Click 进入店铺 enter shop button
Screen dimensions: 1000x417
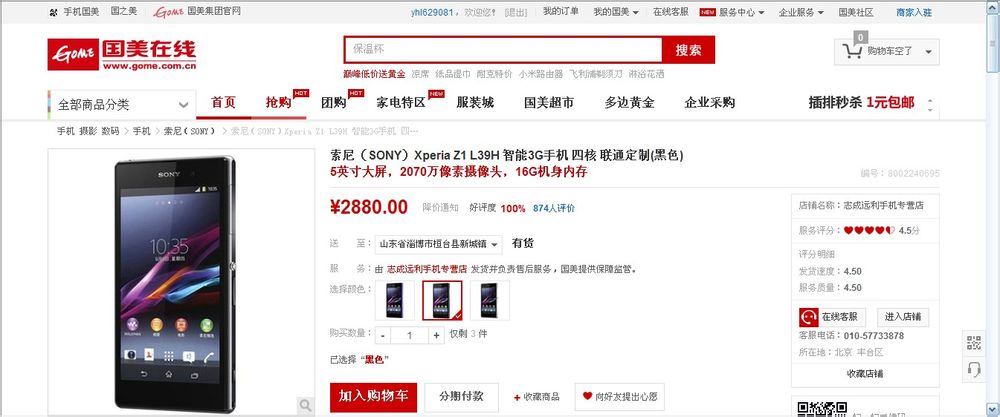coord(903,317)
